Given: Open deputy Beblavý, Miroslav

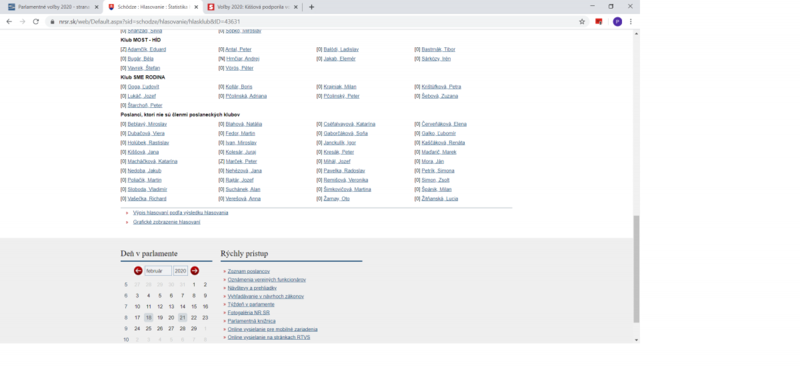Looking at the screenshot, I should 147,124.
